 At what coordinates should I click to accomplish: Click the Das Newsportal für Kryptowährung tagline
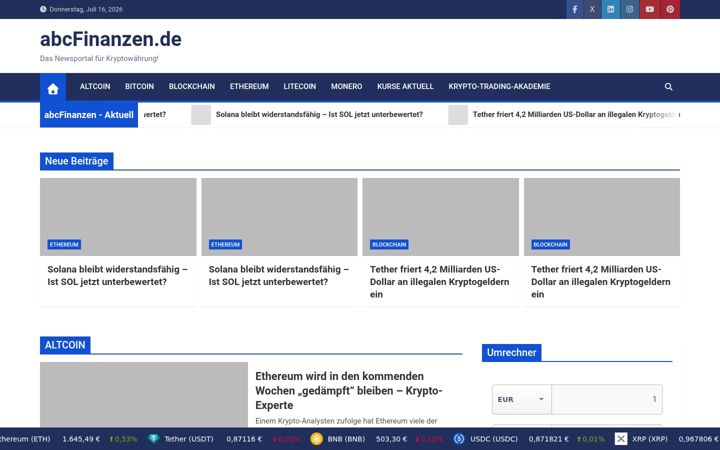[99, 58]
